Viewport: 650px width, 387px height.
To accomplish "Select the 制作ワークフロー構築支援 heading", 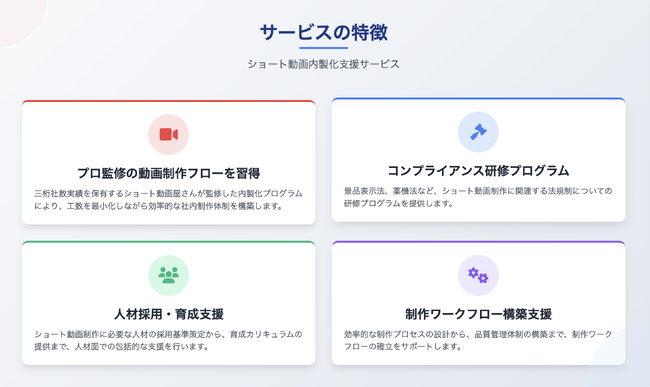I will pyautogui.click(x=478, y=314).
